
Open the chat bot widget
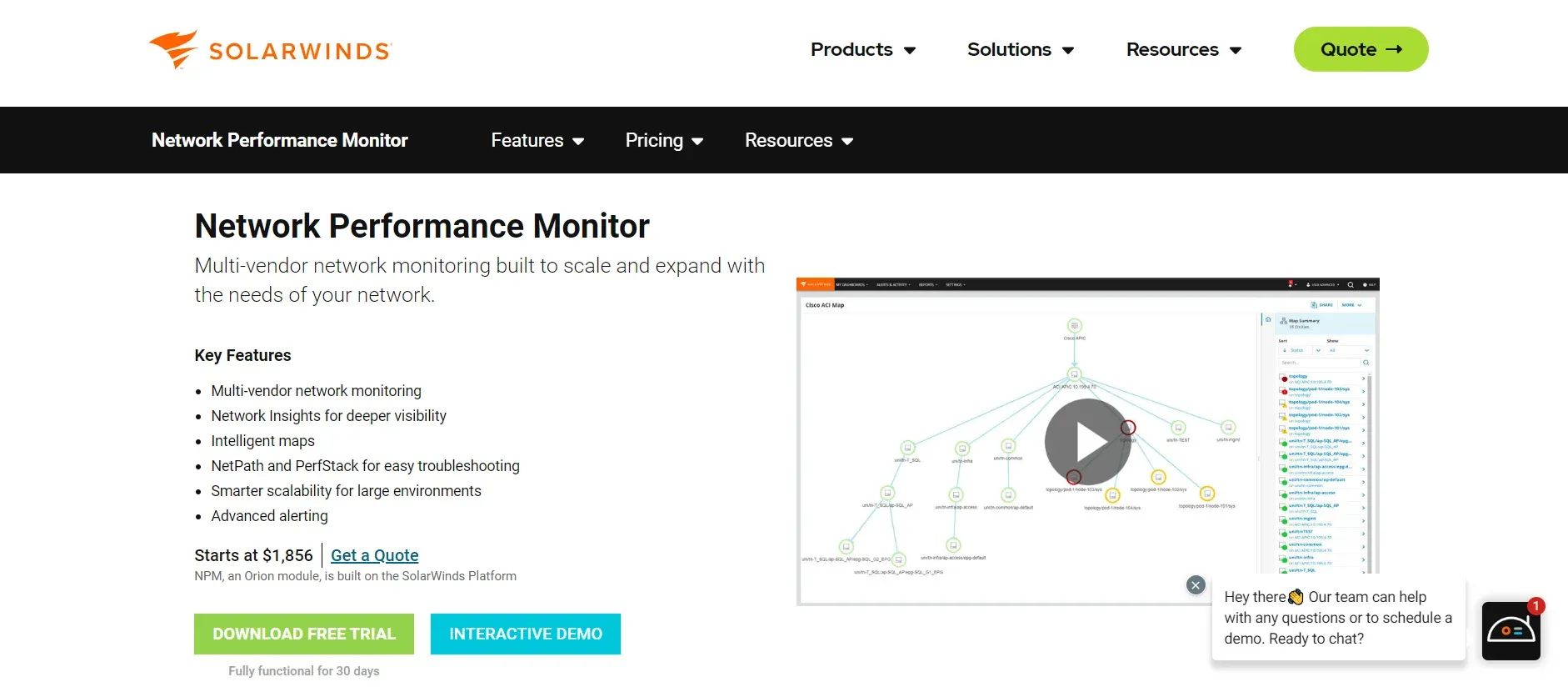point(1511,631)
